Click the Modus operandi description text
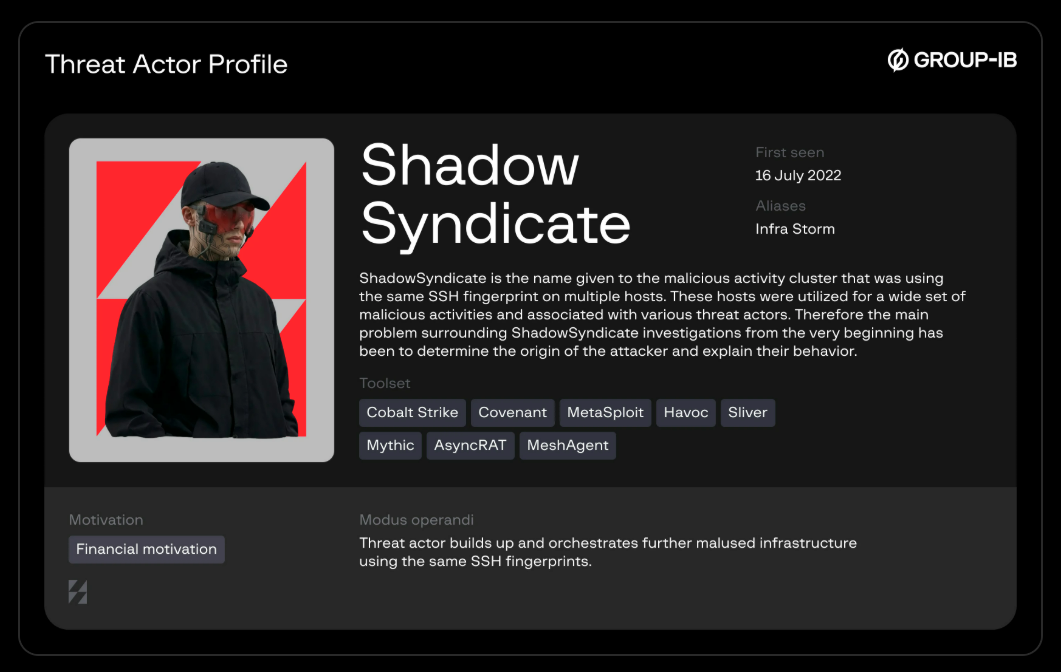 607,552
